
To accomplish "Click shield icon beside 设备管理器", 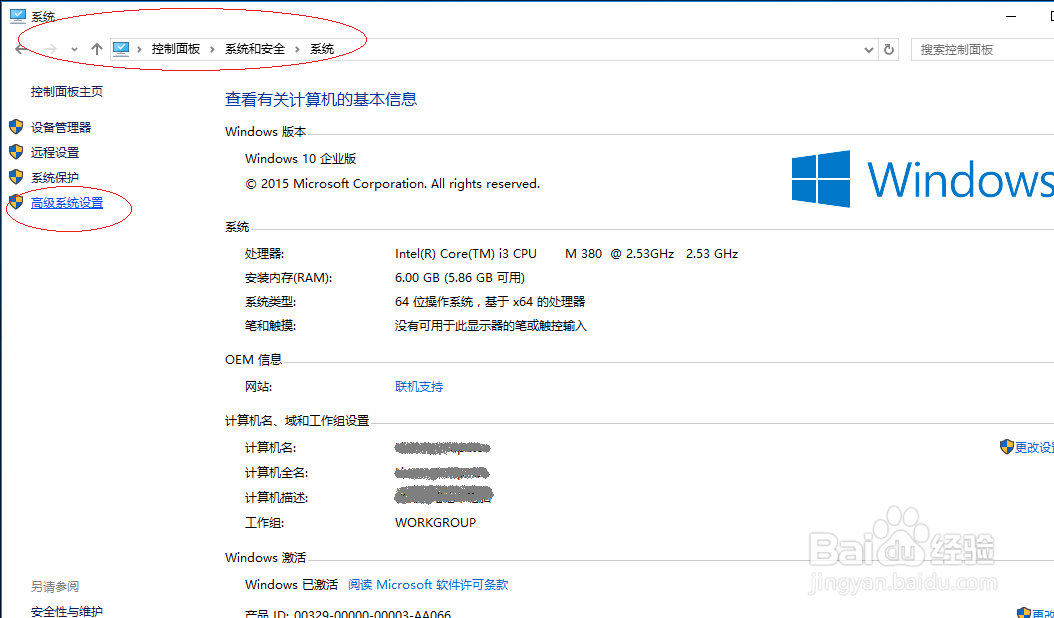I will tap(16, 126).
